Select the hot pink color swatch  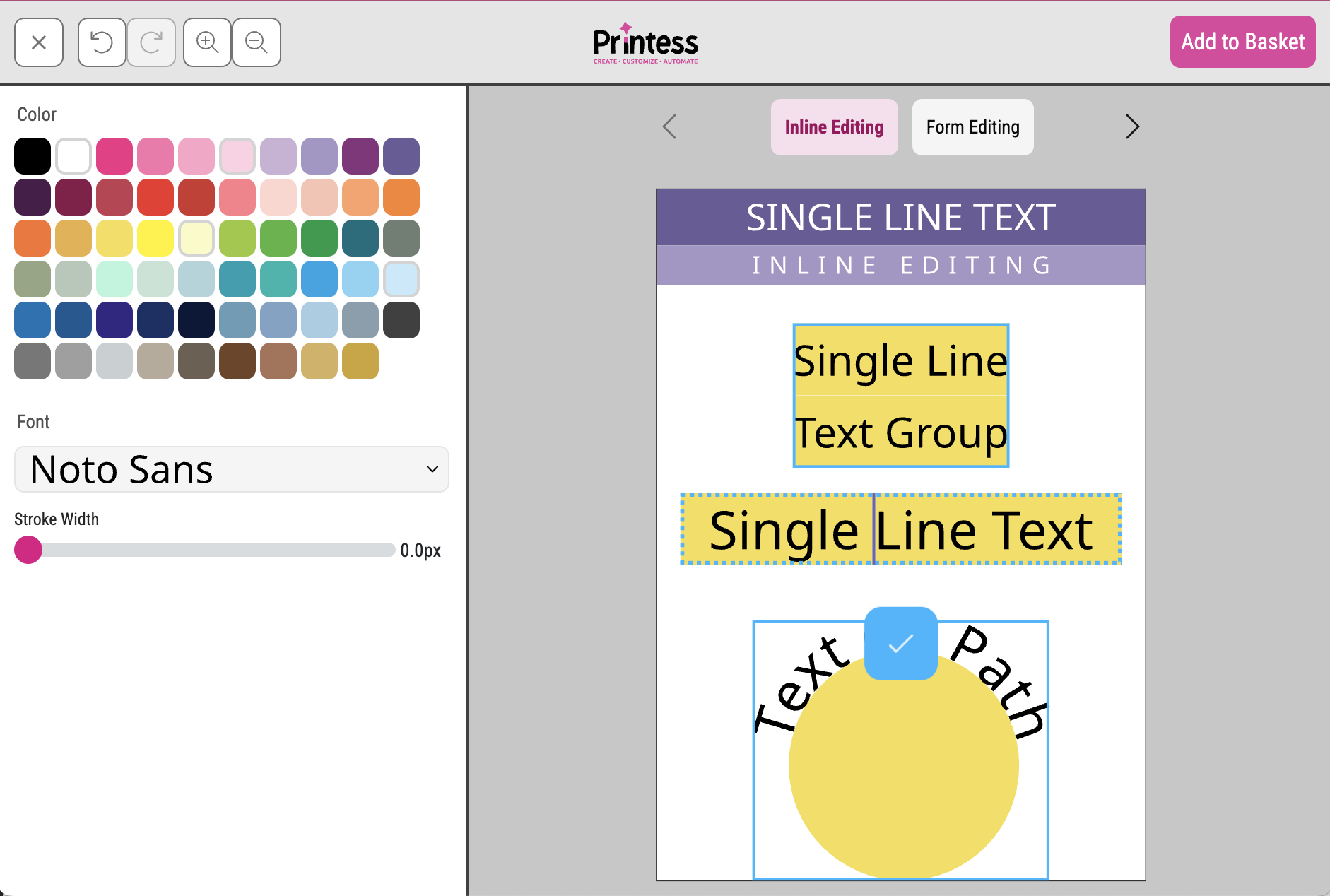pos(114,156)
